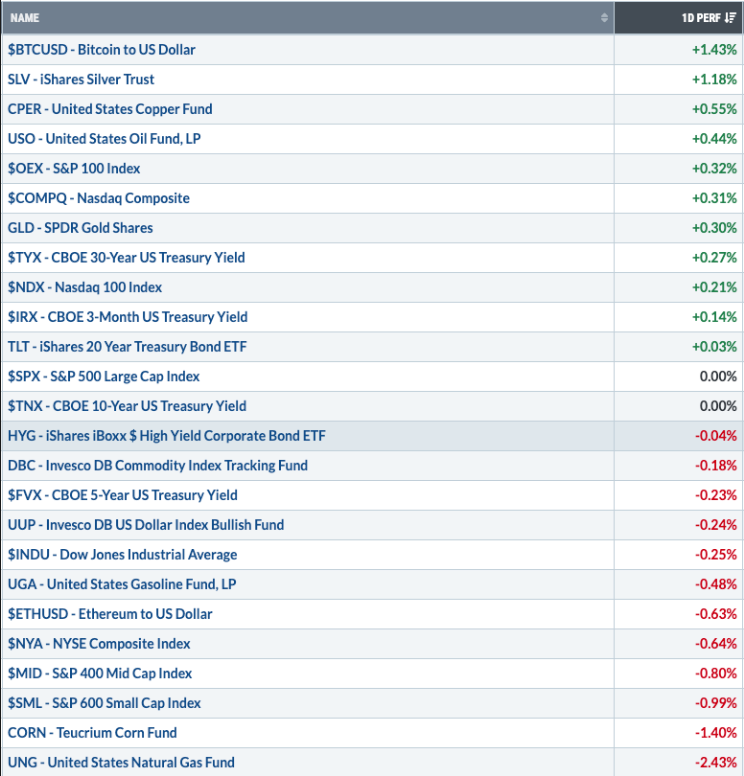Screen dimensions: 744x776
Task: Select the -0.80% $MID performance value
Action: 716,673
